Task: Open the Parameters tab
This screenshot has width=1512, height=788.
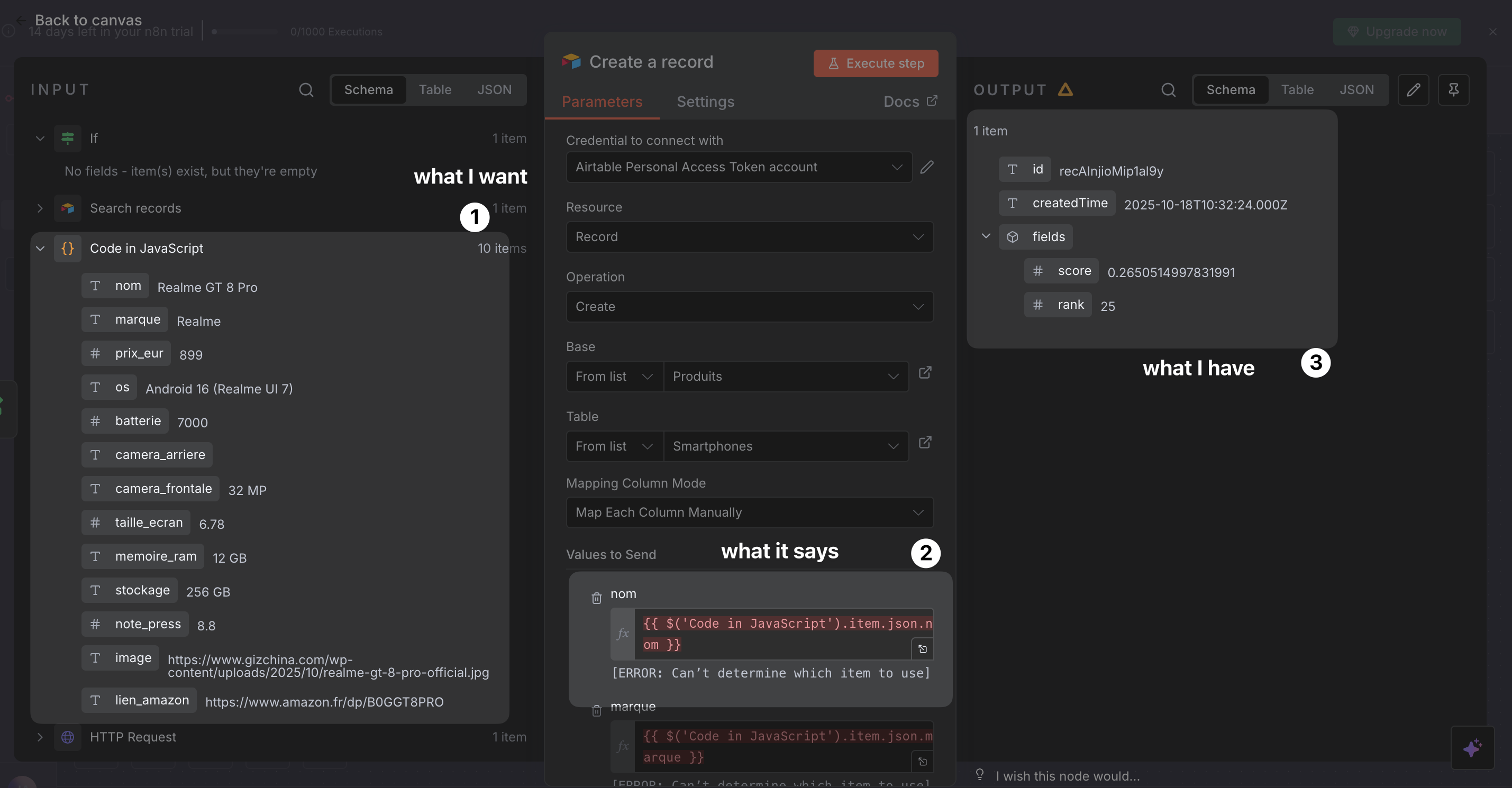Action: tap(602, 102)
